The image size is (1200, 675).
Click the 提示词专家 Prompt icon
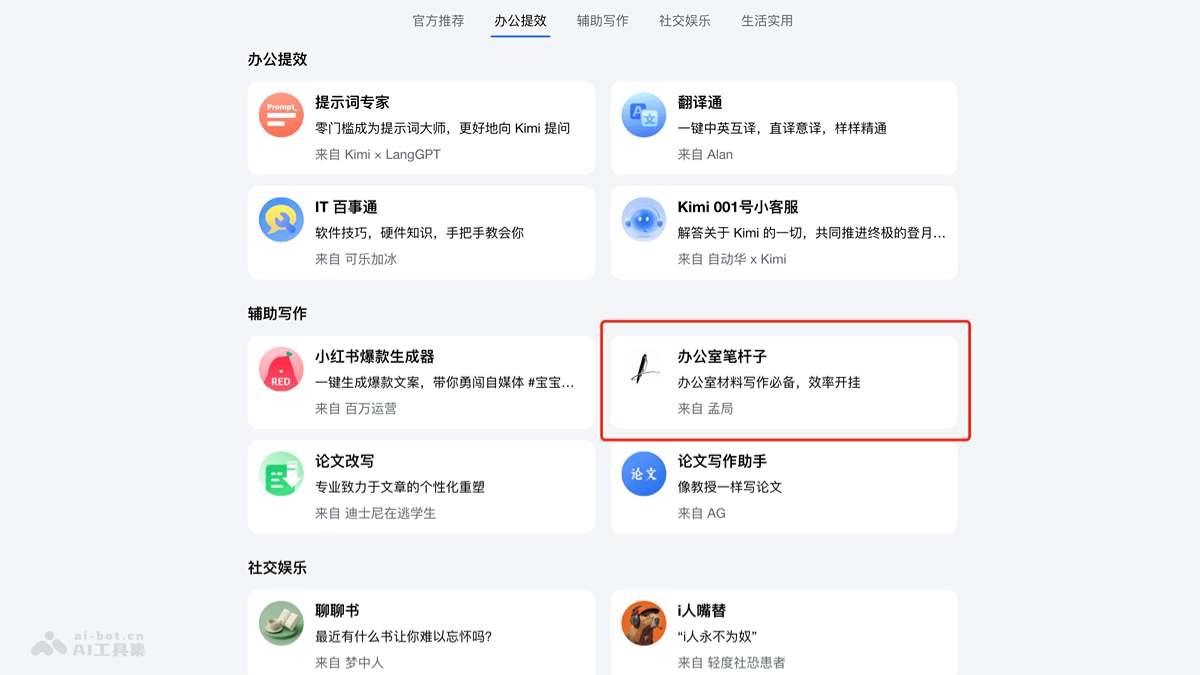[280, 114]
